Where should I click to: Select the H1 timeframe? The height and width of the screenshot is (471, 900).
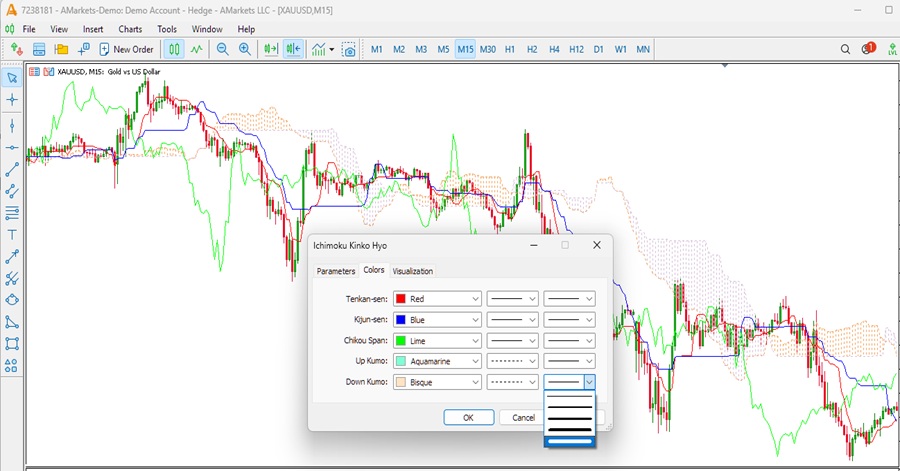pyautogui.click(x=510, y=49)
